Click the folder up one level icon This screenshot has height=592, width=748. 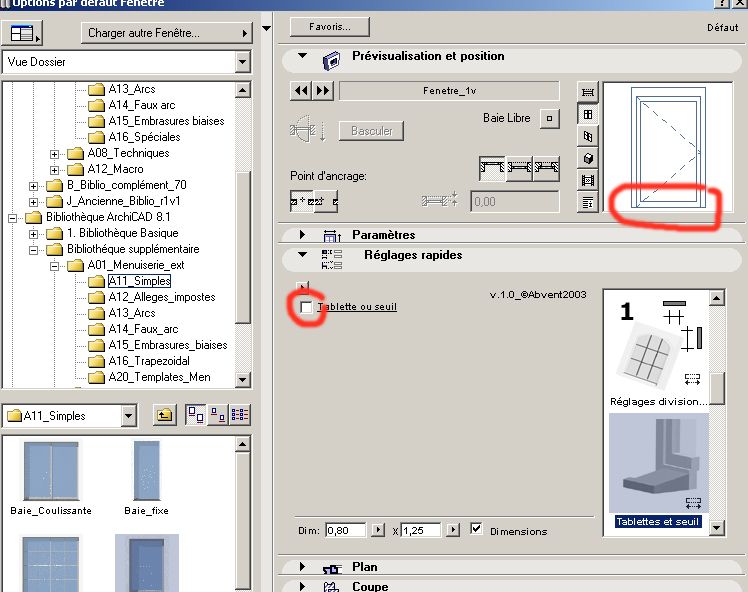pos(165,415)
